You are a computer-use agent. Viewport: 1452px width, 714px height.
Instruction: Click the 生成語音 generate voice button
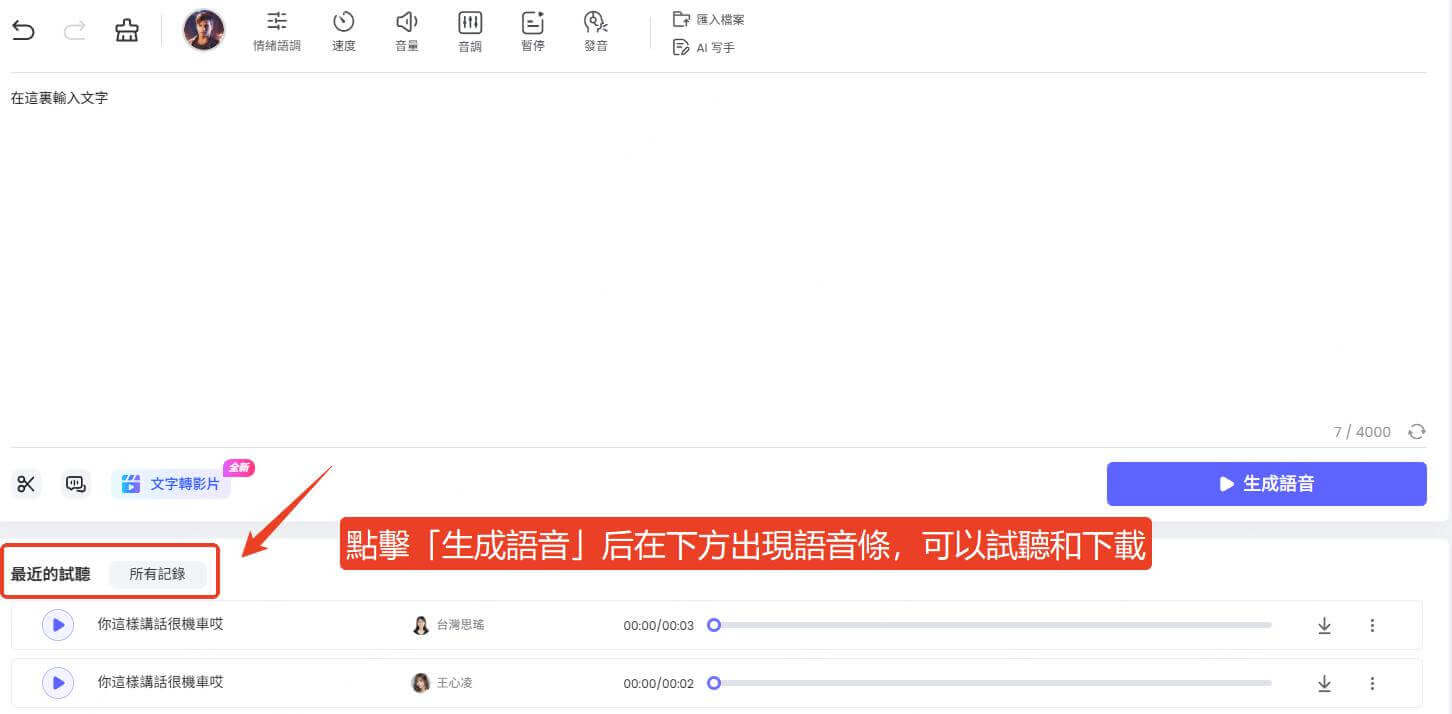coord(1266,484)
